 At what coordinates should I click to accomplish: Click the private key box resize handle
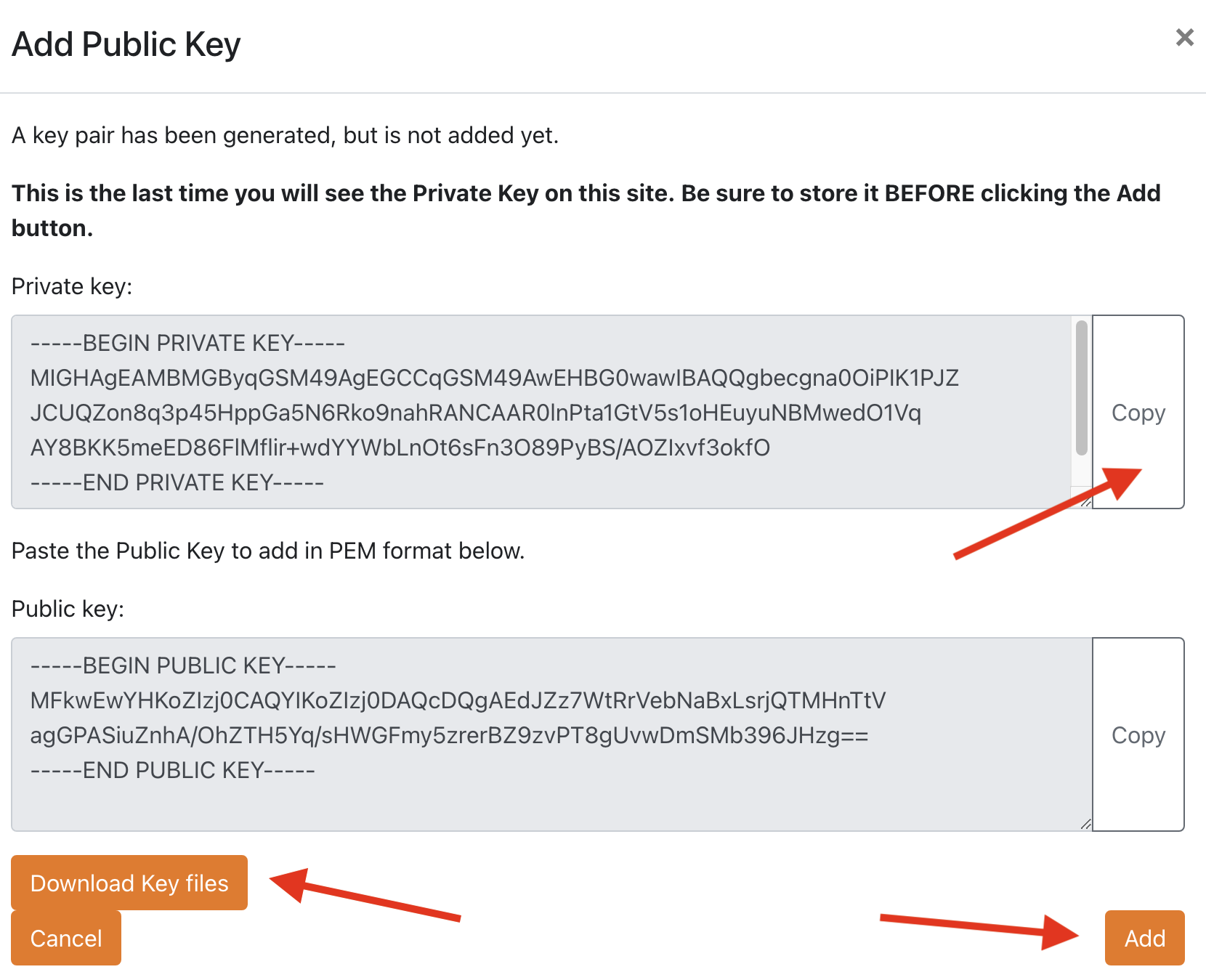(1085, 502)
